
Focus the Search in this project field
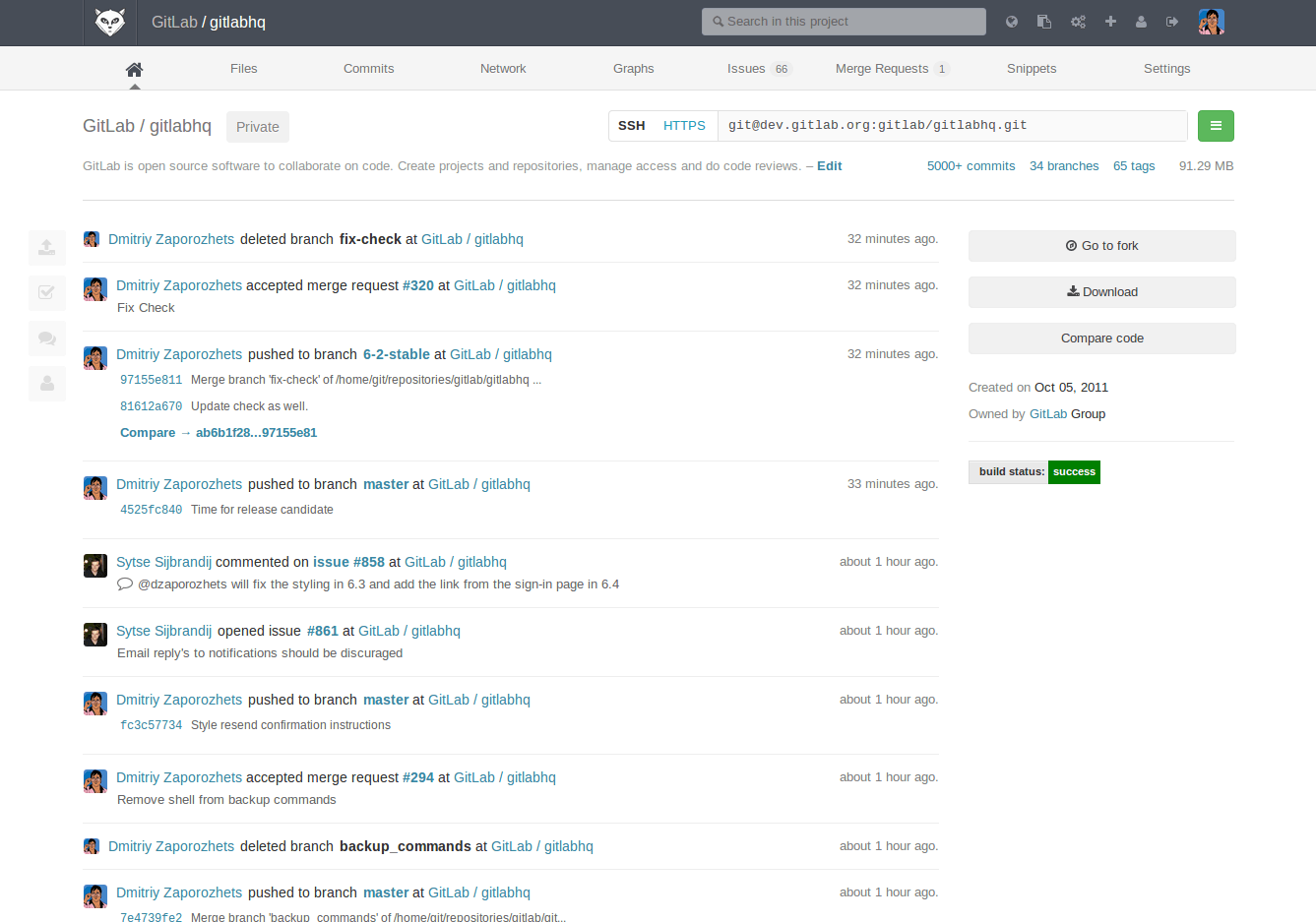pyautogui.click(x=844, y=22)
